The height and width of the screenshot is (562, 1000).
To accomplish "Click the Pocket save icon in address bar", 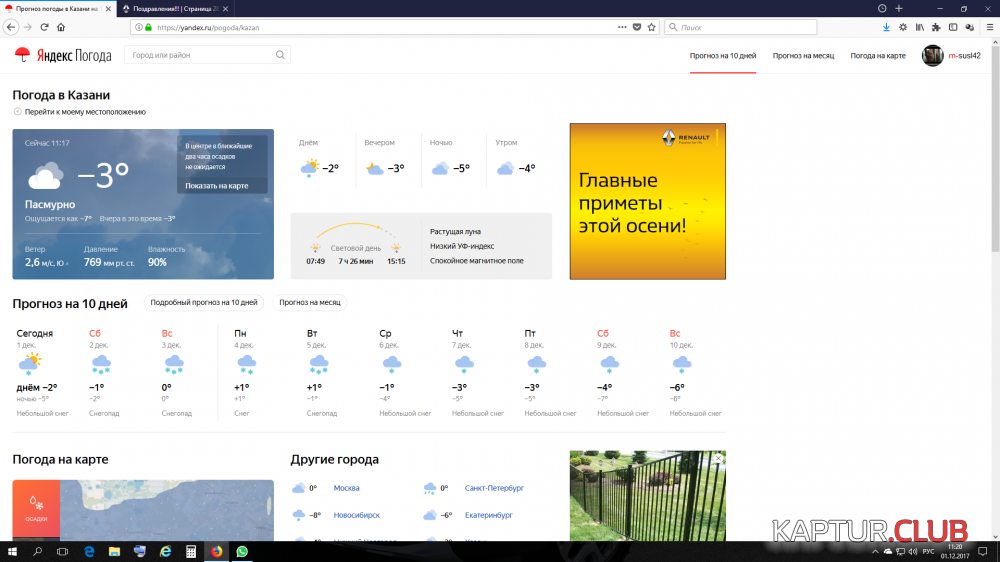I will point(637,27).
